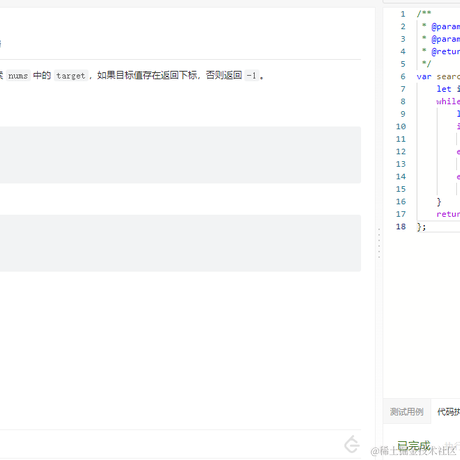The height and width of the screenshot is (460, 460).
Task: Click the 已完成 status text
Action: pyautogui.click(x=414, y=446)
